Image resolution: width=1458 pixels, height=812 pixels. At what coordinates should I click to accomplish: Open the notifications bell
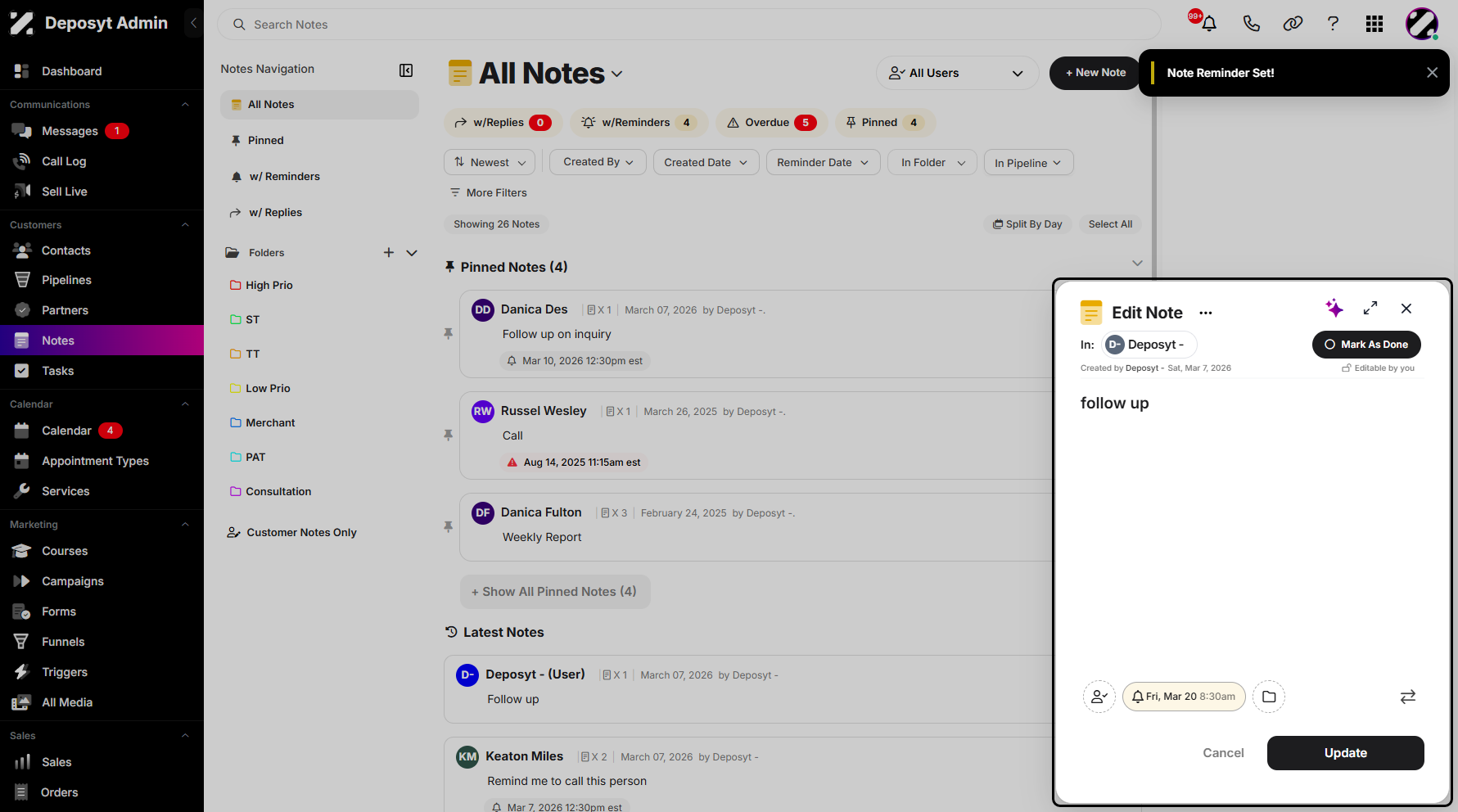click(x=1208, y=24)
